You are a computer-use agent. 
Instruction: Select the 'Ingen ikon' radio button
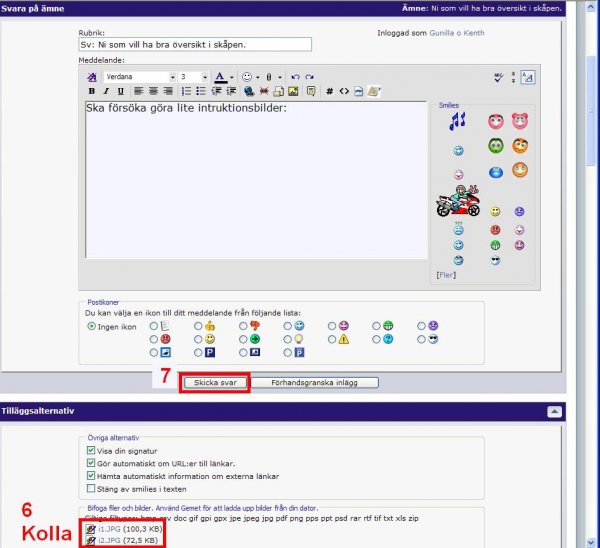tap(92, 326)
